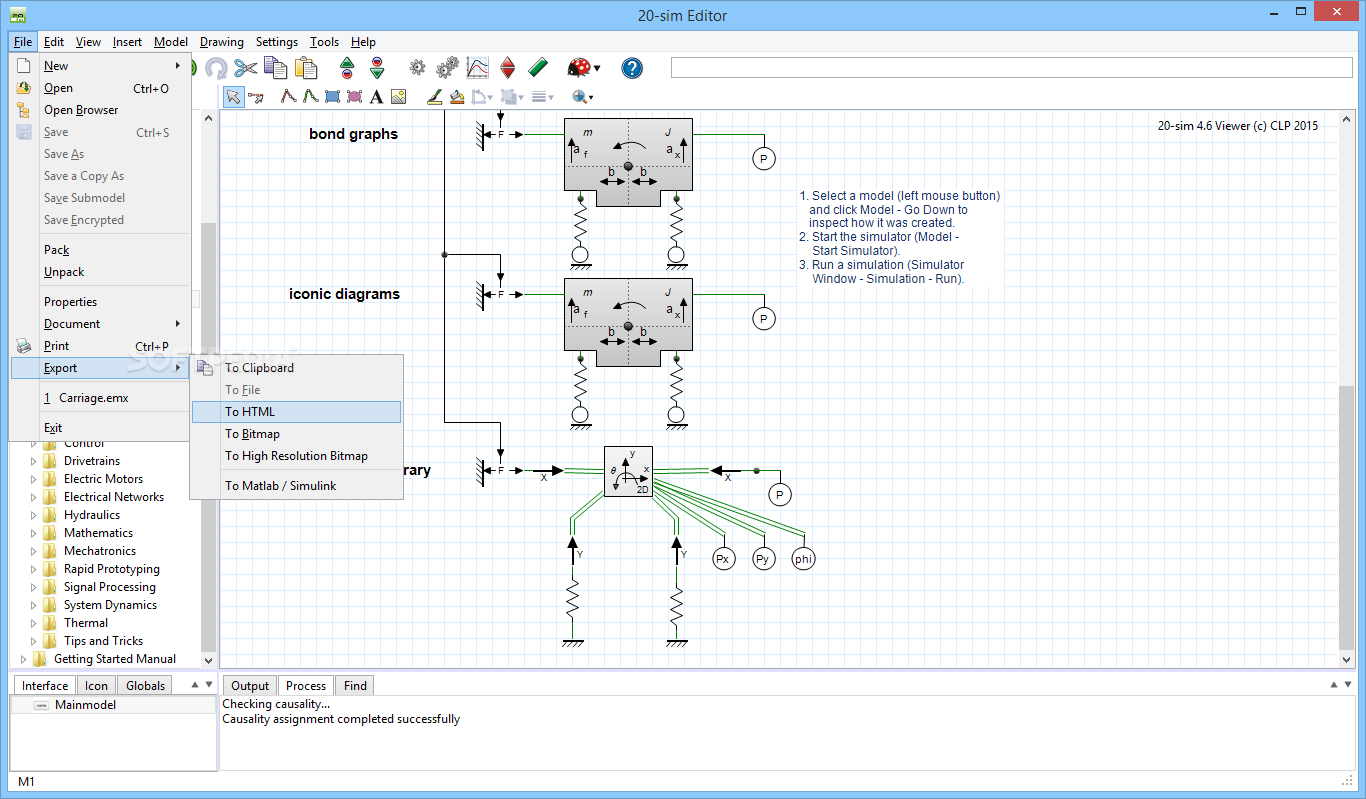Switch to the Globals tab
The height and width of the screenshot is (799, 1366).
(146, 686)
